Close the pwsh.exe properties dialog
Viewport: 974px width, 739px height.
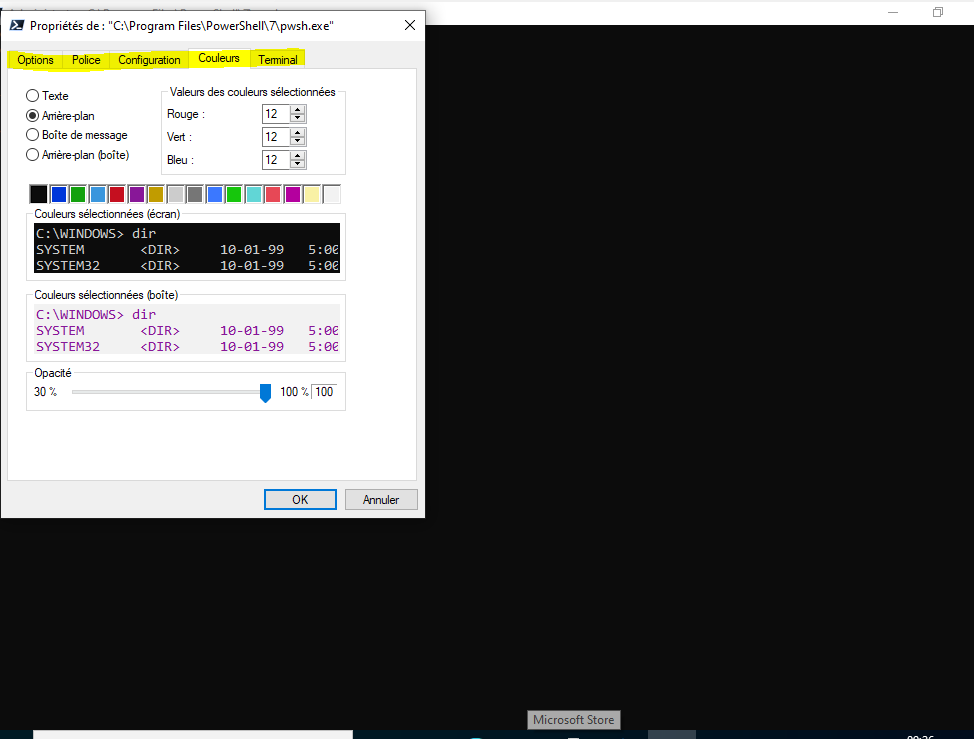pos(409,26)
